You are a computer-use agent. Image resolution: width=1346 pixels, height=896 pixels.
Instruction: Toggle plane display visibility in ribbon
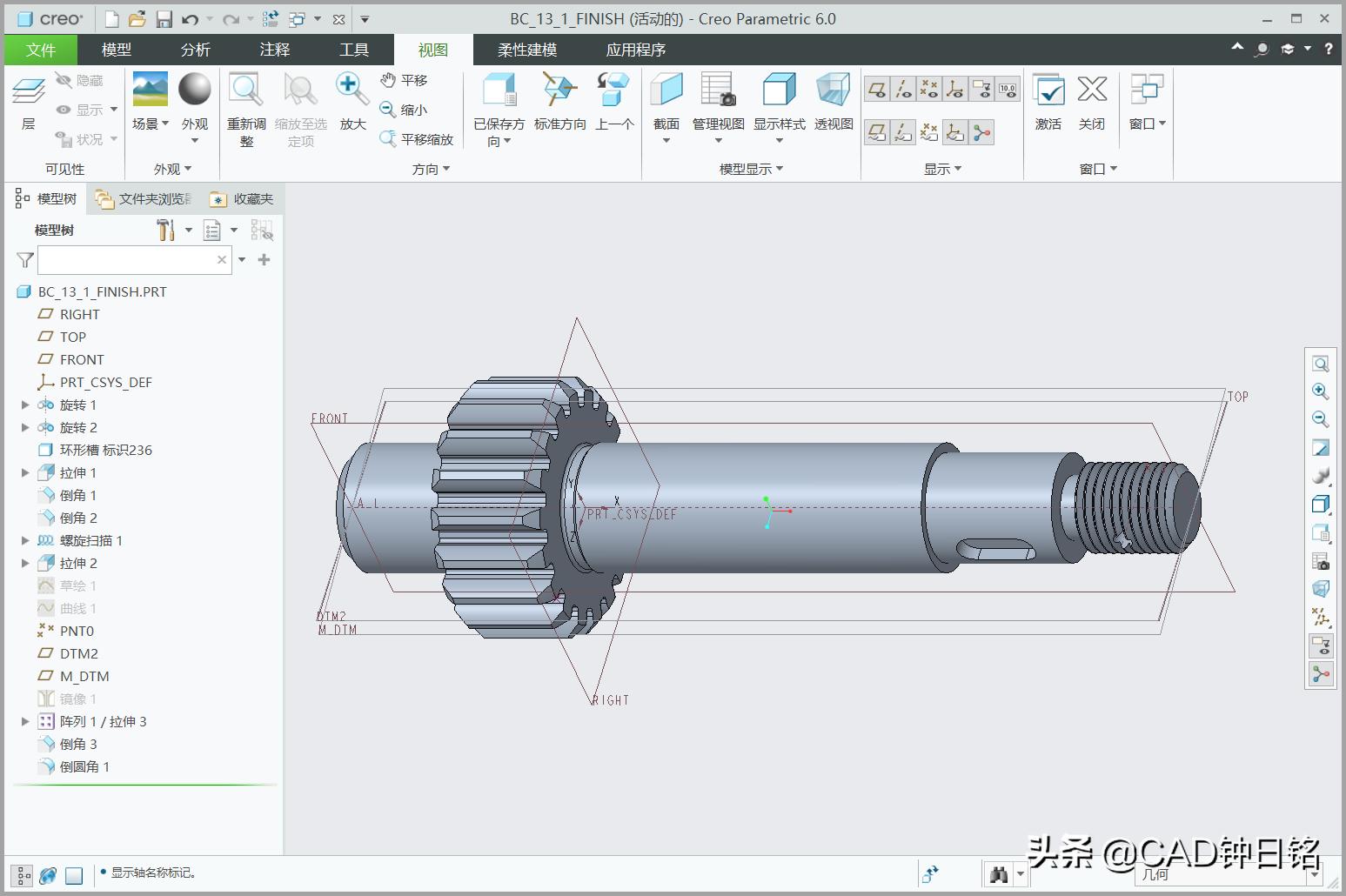(x=875, y=88)
